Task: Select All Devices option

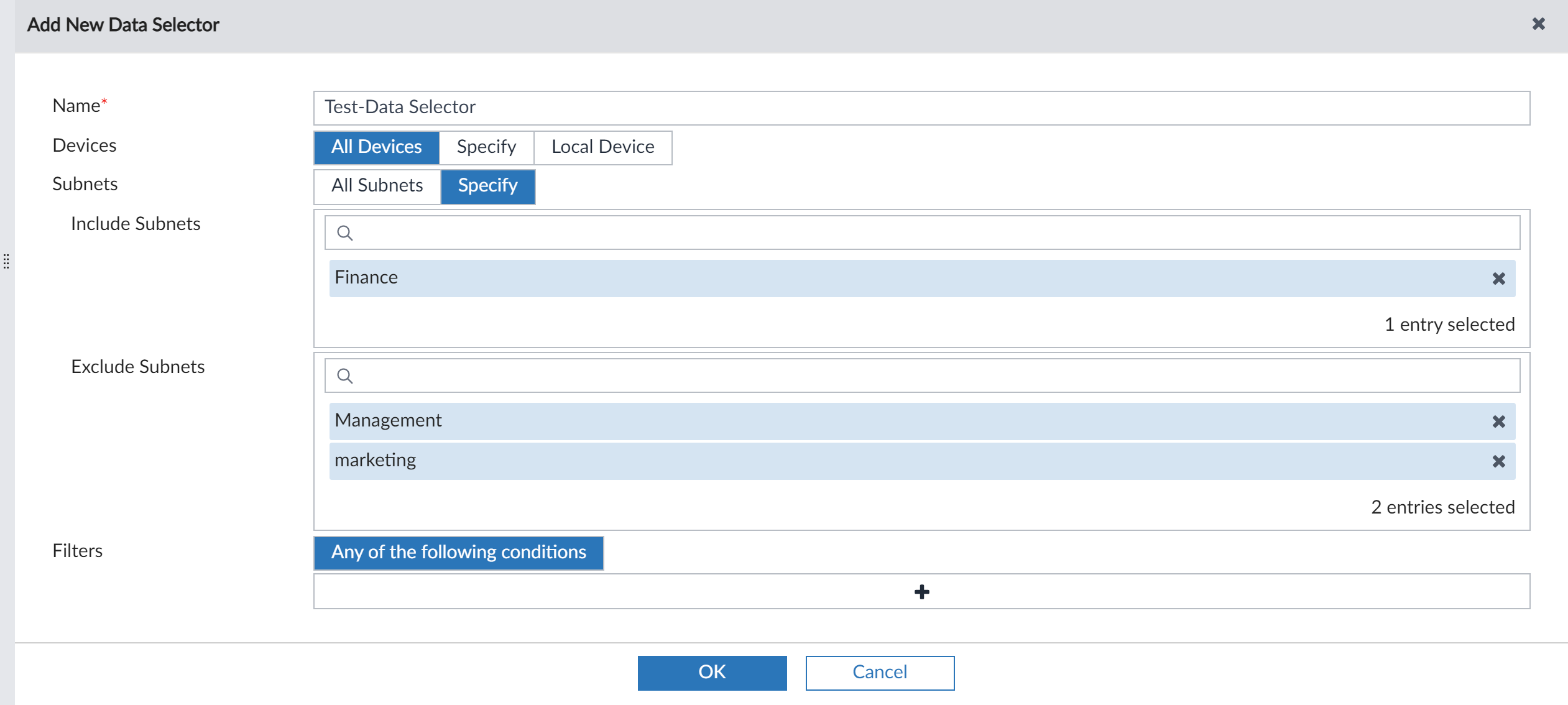Action: tap(376, 147)
